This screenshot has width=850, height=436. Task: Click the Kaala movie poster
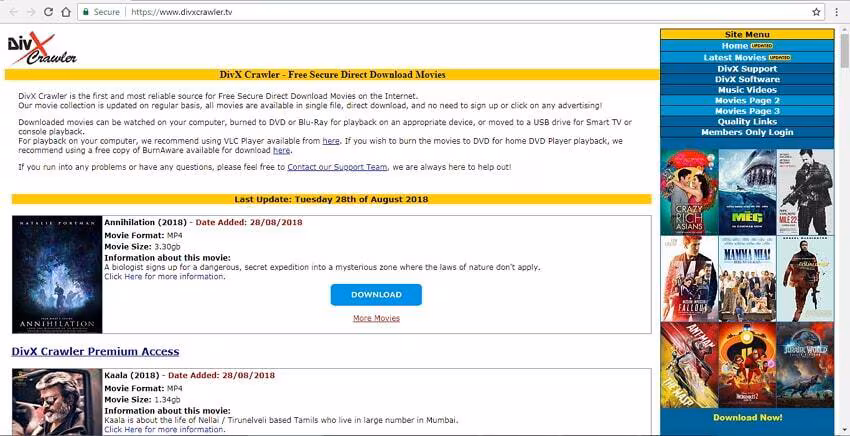(x=57, y=402)
